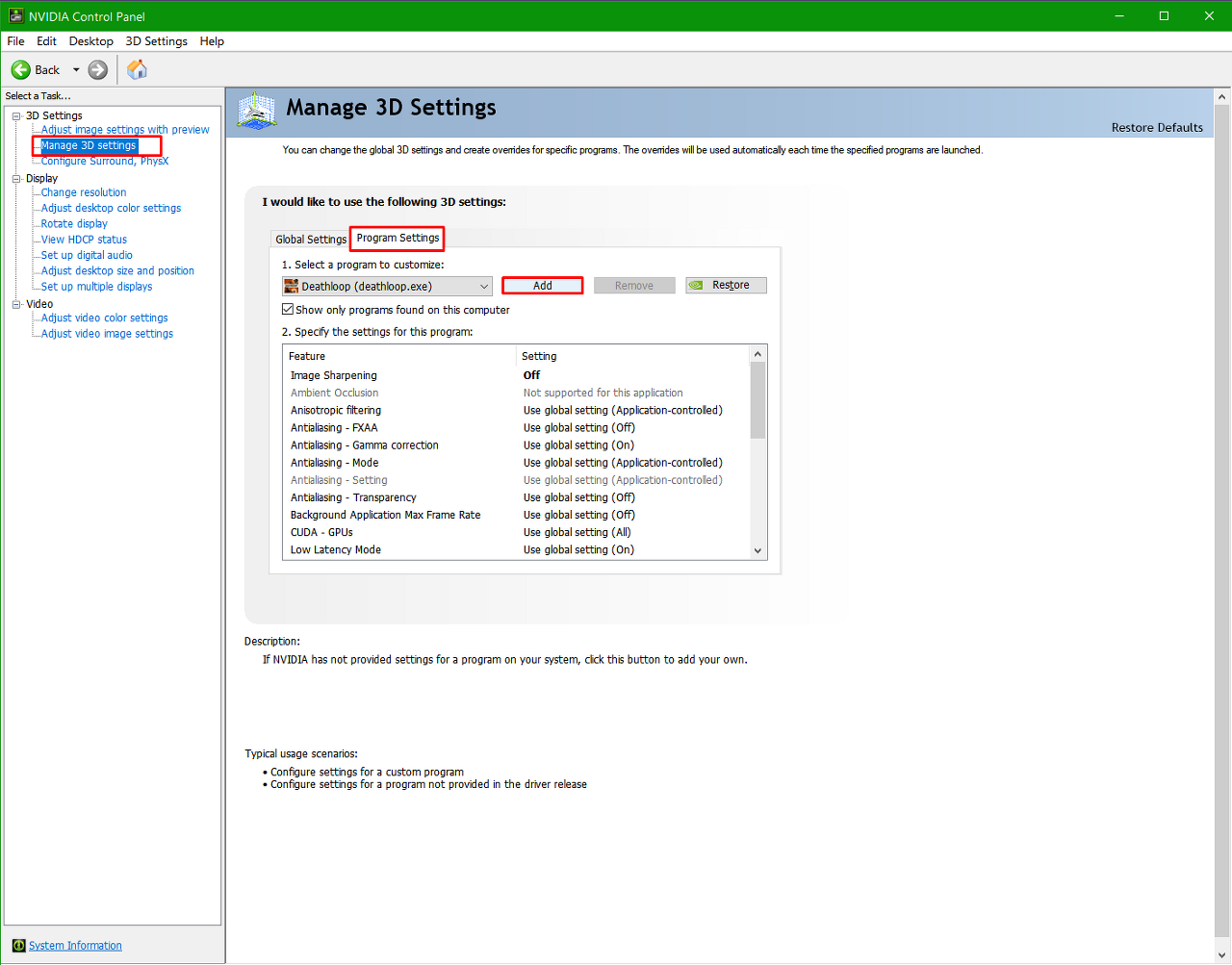Open Change resolution task
Screen dimensions: 1232x965
click(x=84, y=192)
